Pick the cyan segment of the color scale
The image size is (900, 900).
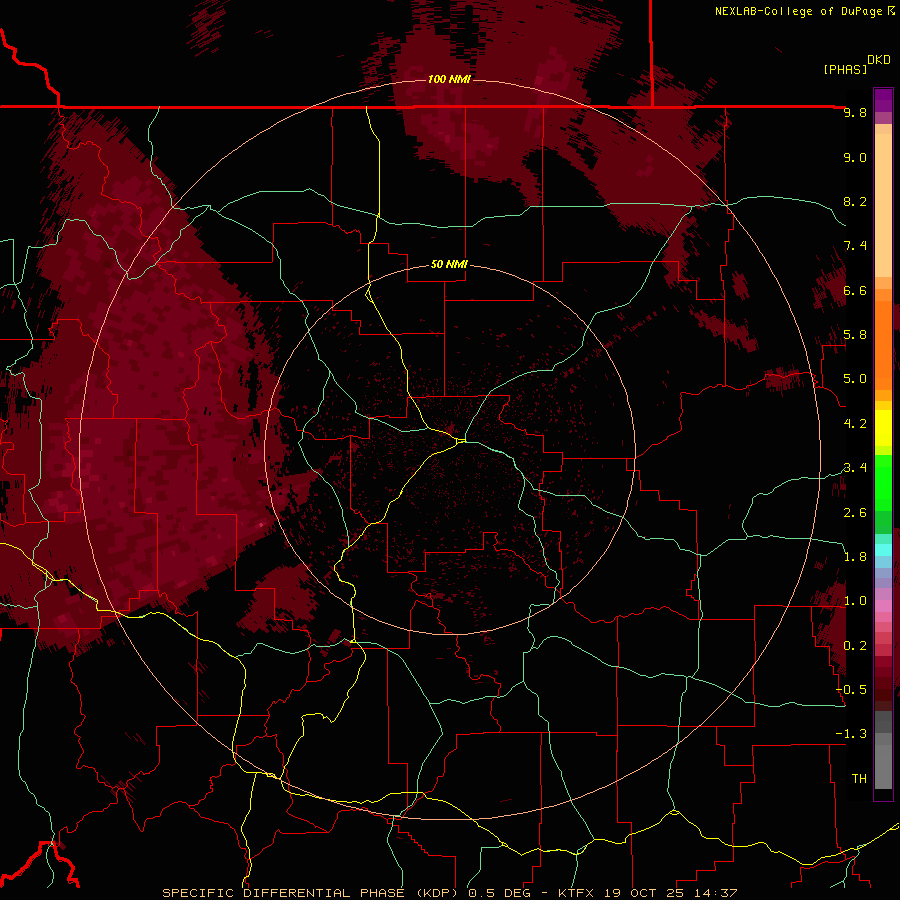(883, 549)
